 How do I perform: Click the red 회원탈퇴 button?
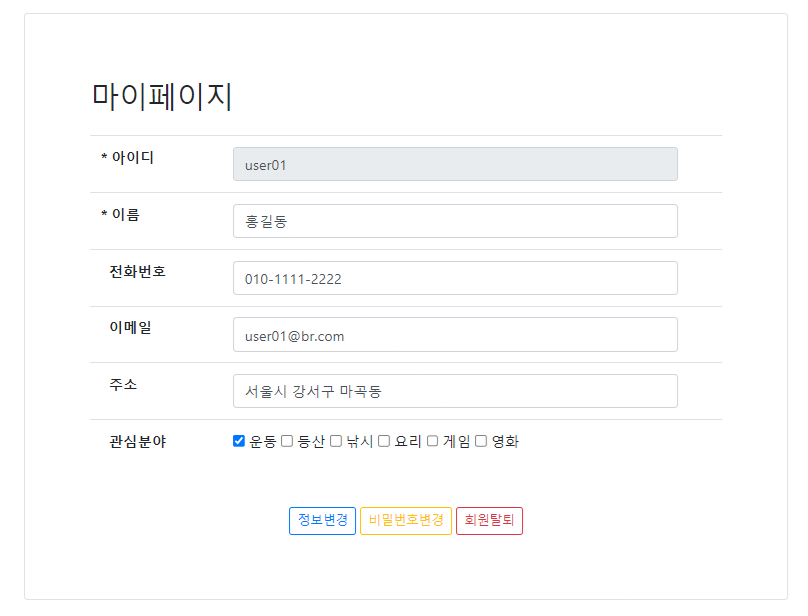click(490, 521)
